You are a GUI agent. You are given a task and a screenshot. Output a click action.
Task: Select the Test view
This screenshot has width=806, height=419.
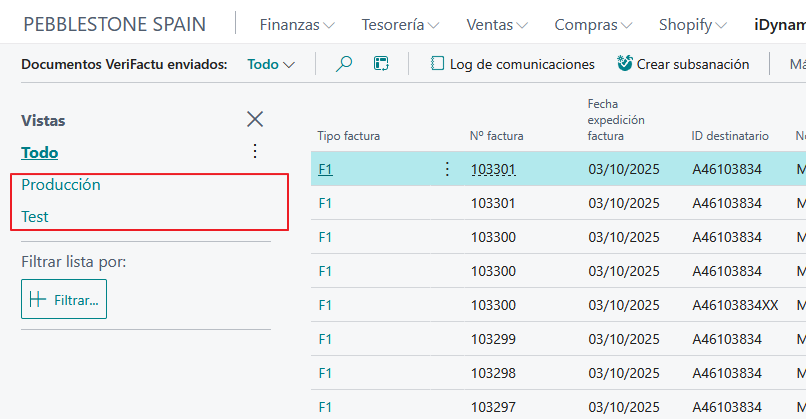click(34, 216)
